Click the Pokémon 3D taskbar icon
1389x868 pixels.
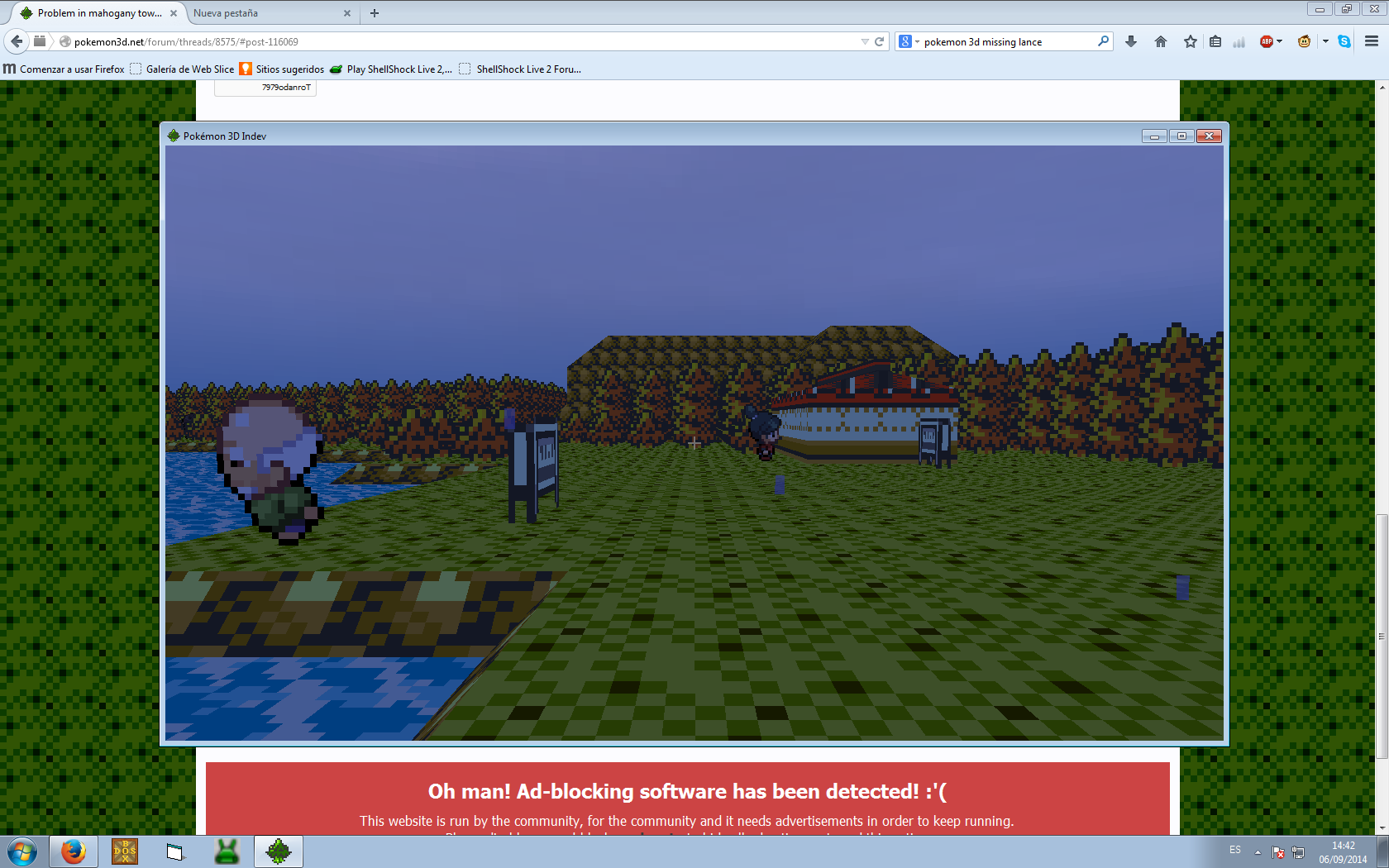coord(279,851)
